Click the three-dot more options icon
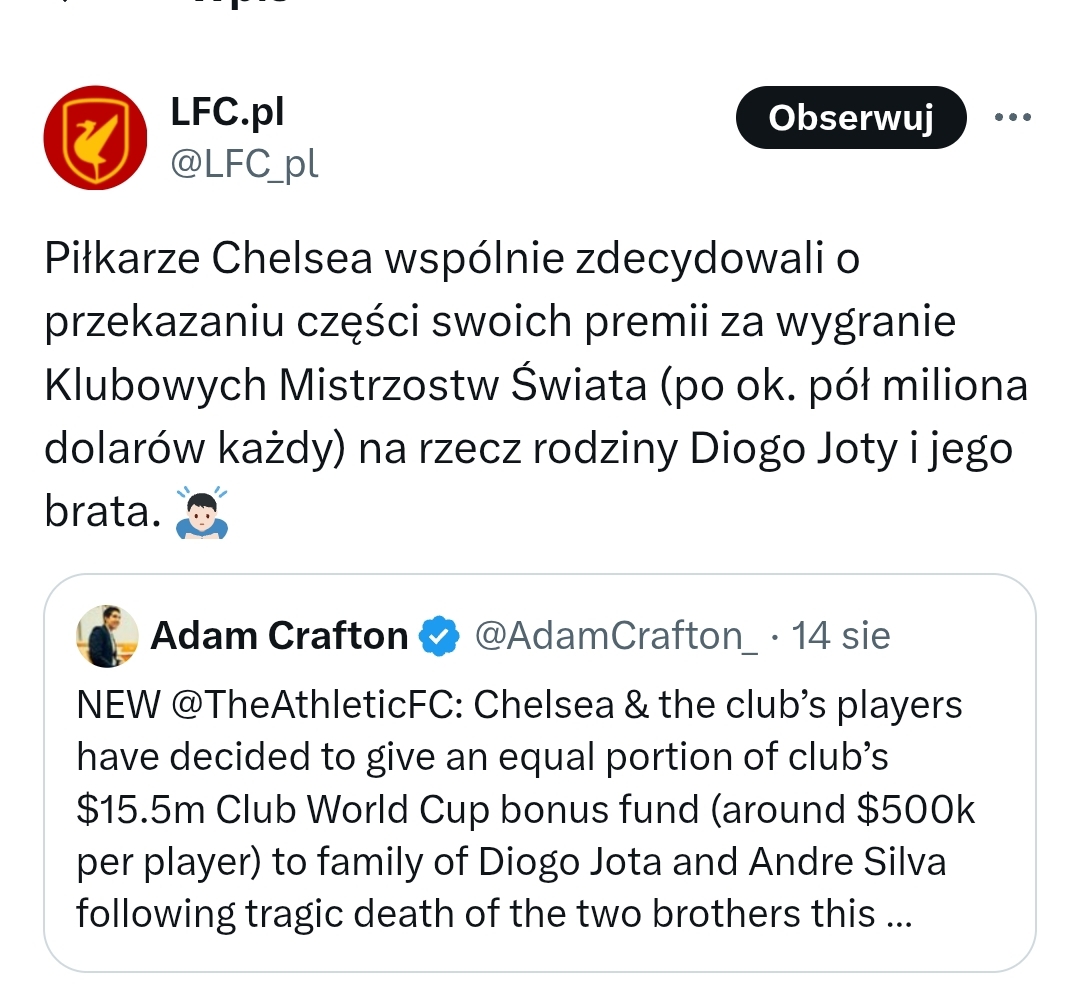 point(1011,118)
